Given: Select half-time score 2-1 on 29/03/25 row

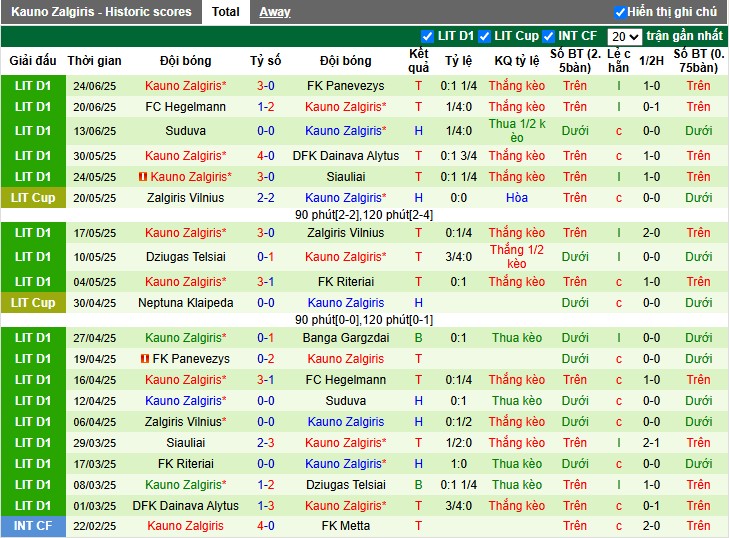Looking at the screenshot, I should (651, 443).
